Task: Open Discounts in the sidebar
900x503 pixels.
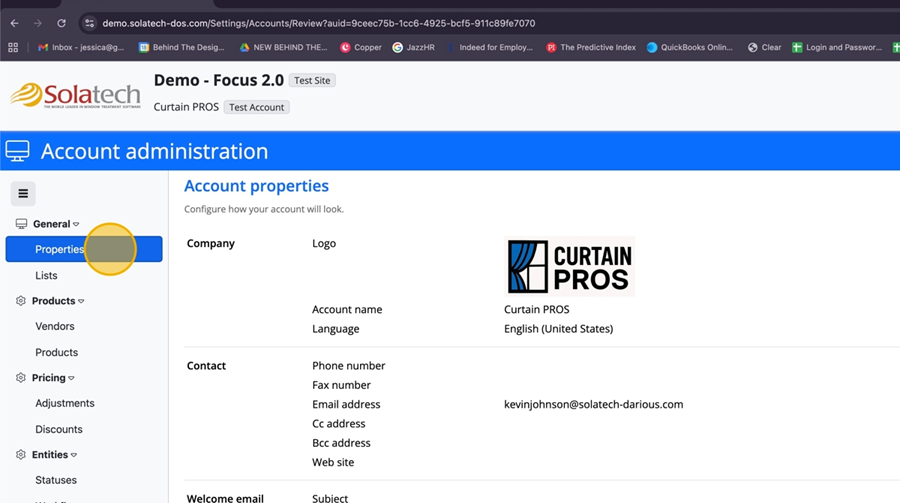Action: 59,430
